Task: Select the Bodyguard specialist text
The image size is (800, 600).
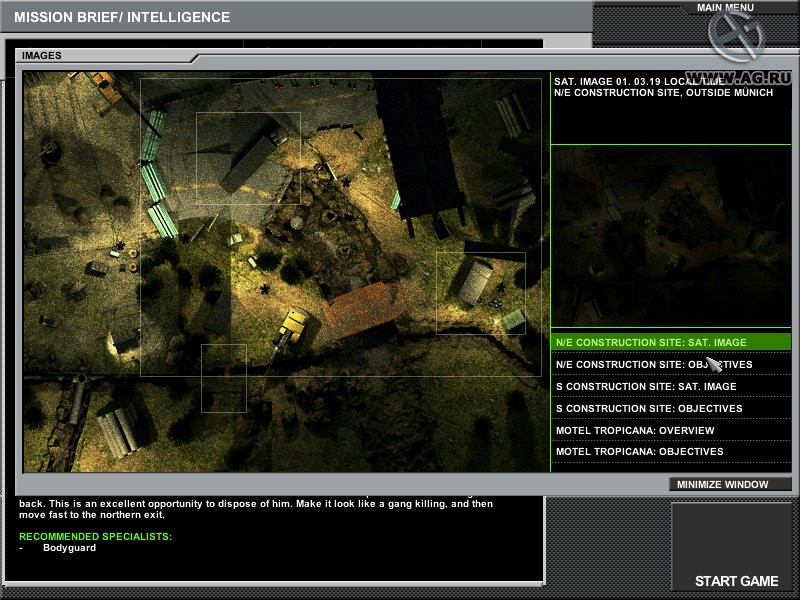Action: [x=69, y=547]
